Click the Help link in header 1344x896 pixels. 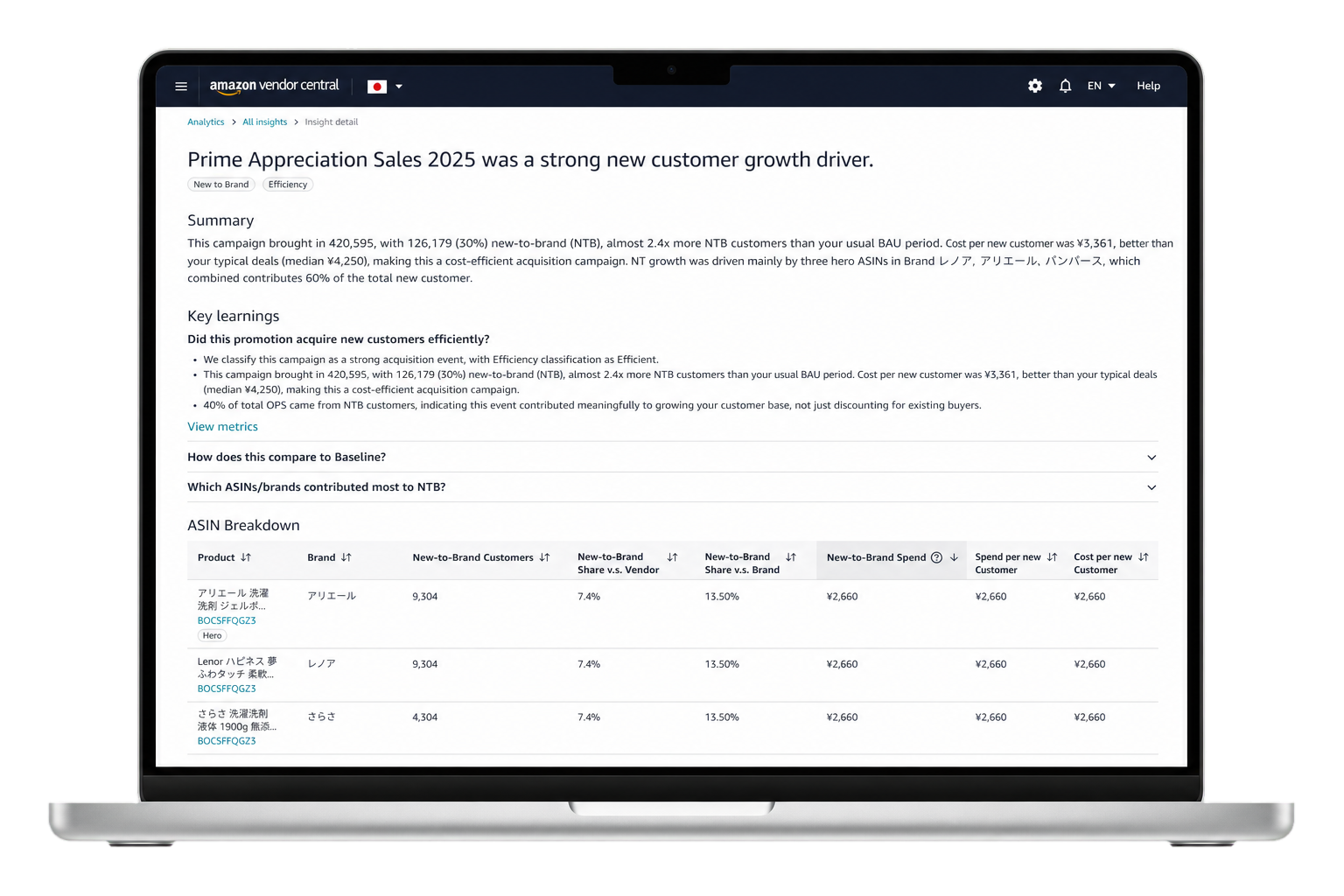coord(1148,86)
